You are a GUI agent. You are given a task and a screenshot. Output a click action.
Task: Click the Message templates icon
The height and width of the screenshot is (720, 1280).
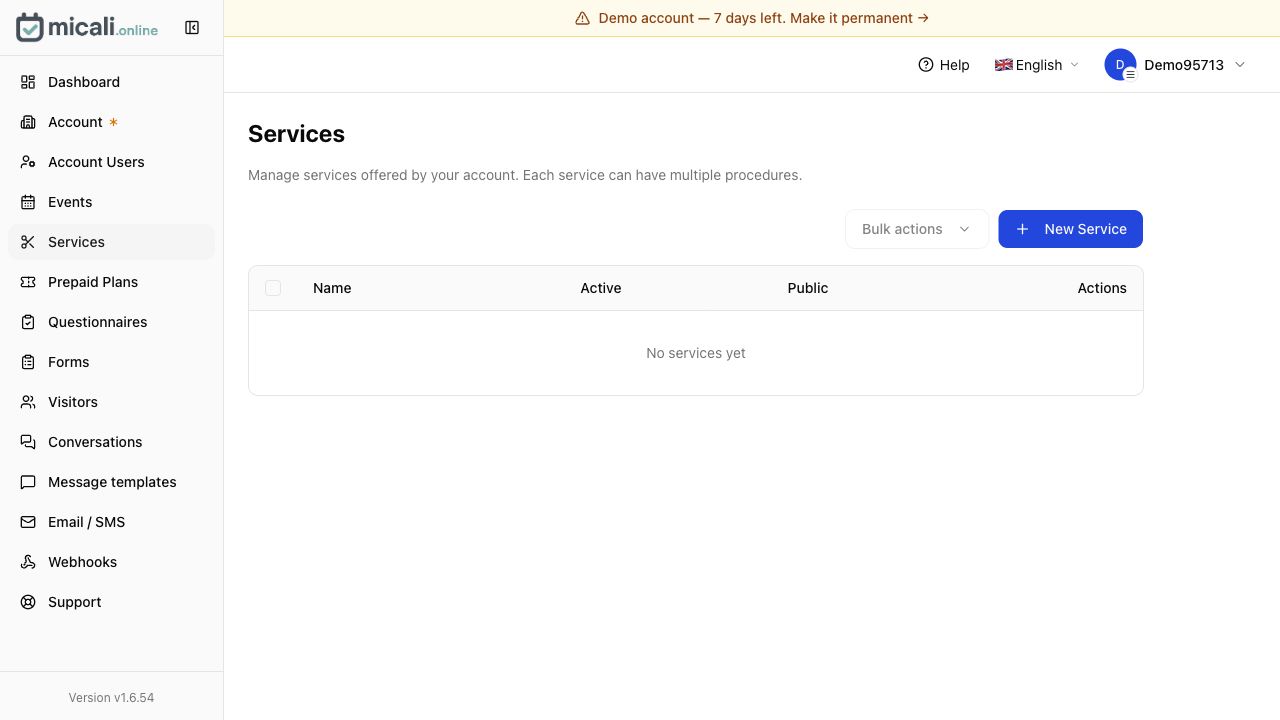(28, 482)
